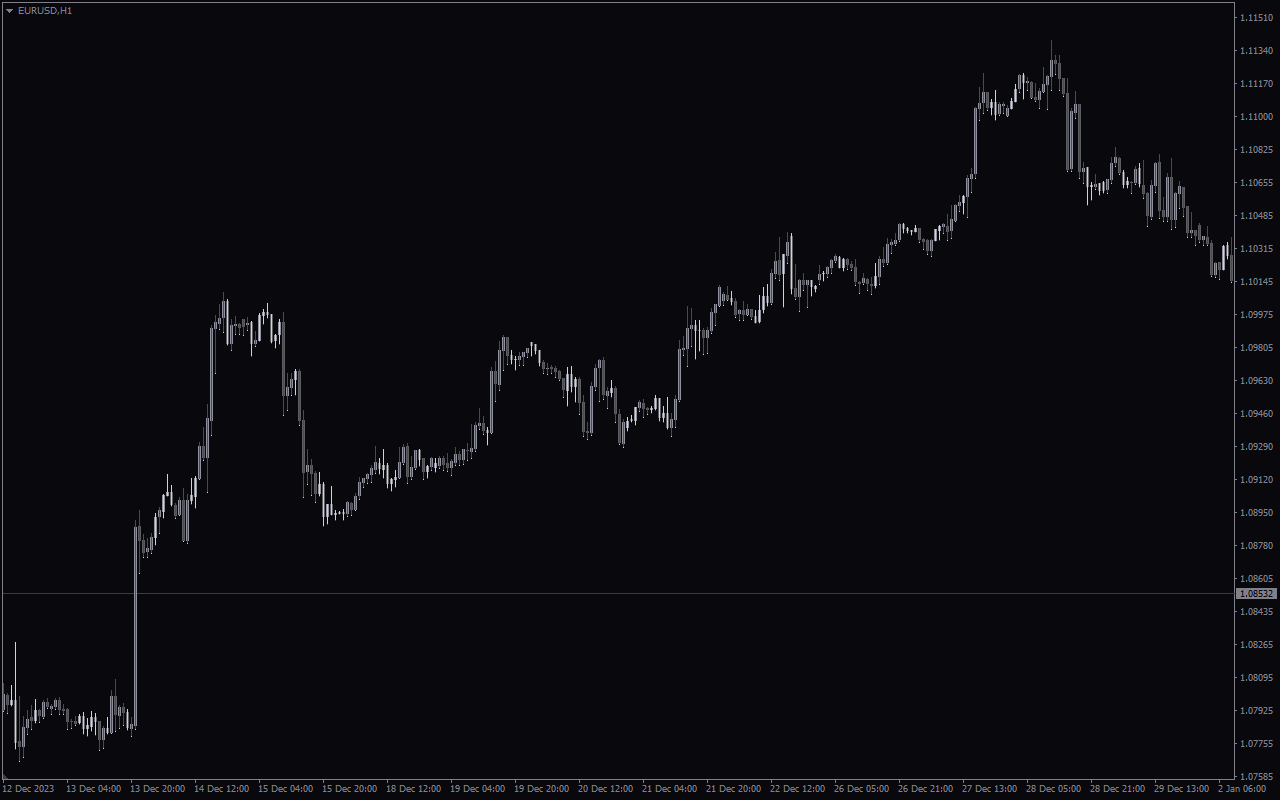Click the 20 Dec 12:00 time label
This screenshot has height=800, width=1280.
pyautogui.click(x=606, y=789)
